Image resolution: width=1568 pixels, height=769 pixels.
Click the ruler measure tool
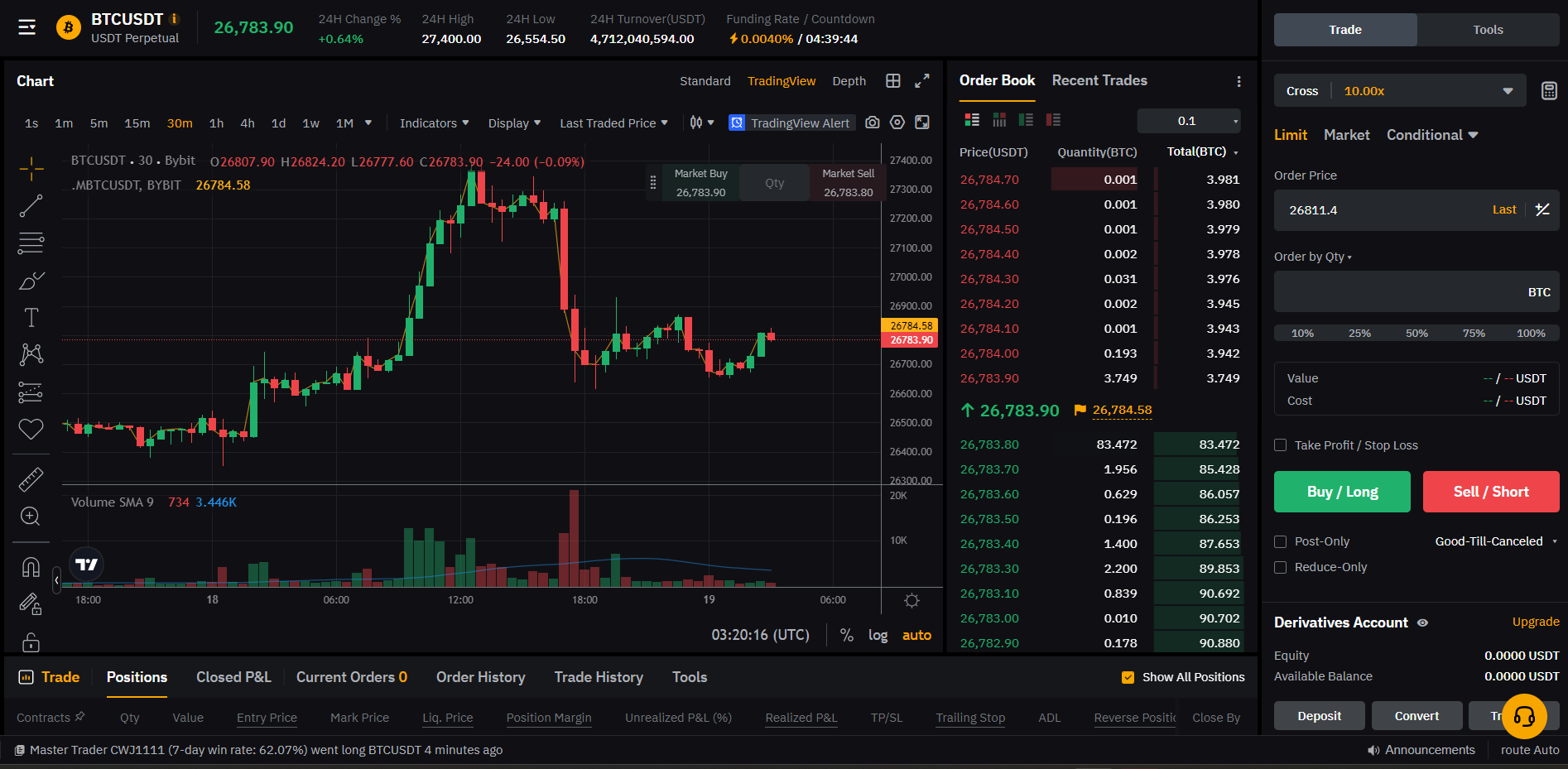31,479
